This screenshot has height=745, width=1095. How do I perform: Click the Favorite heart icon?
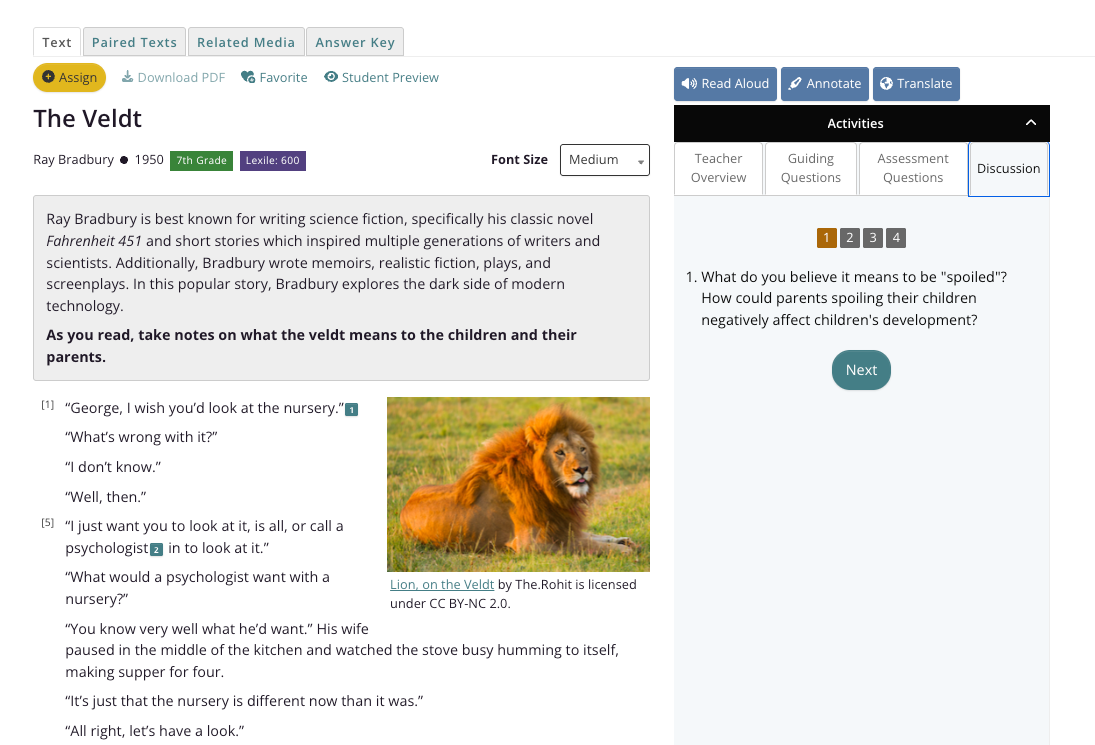248,77
